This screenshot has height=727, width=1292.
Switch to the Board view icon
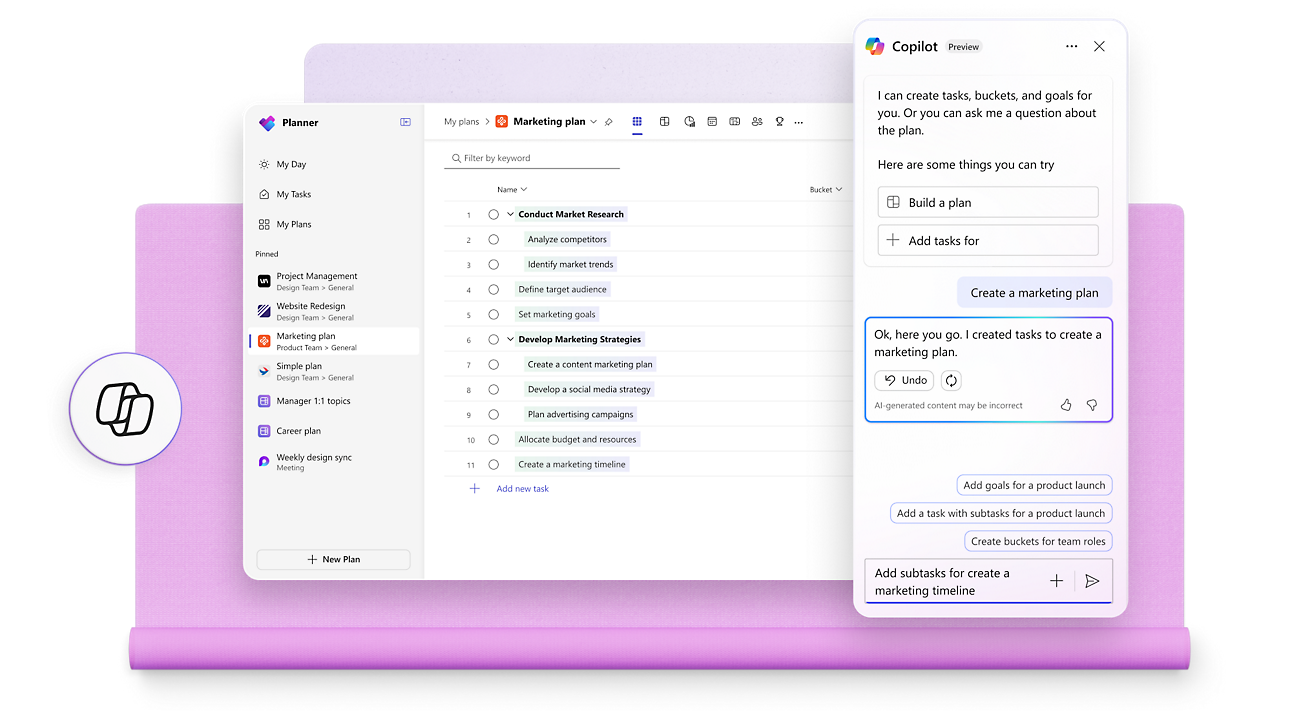point(664,122)
